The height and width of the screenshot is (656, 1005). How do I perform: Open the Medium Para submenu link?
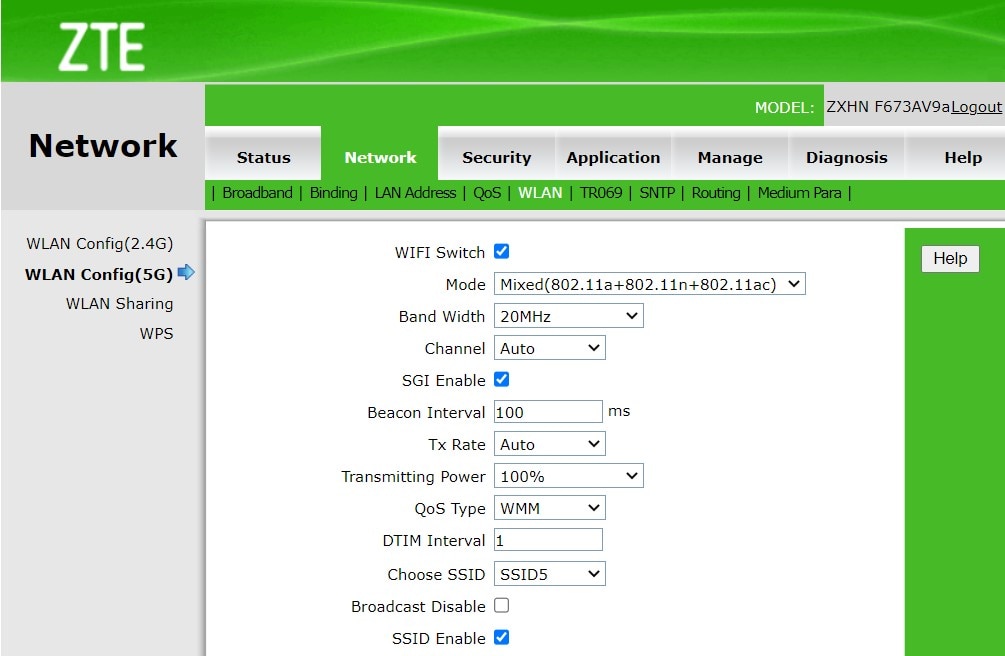click(x=799, y=193)
